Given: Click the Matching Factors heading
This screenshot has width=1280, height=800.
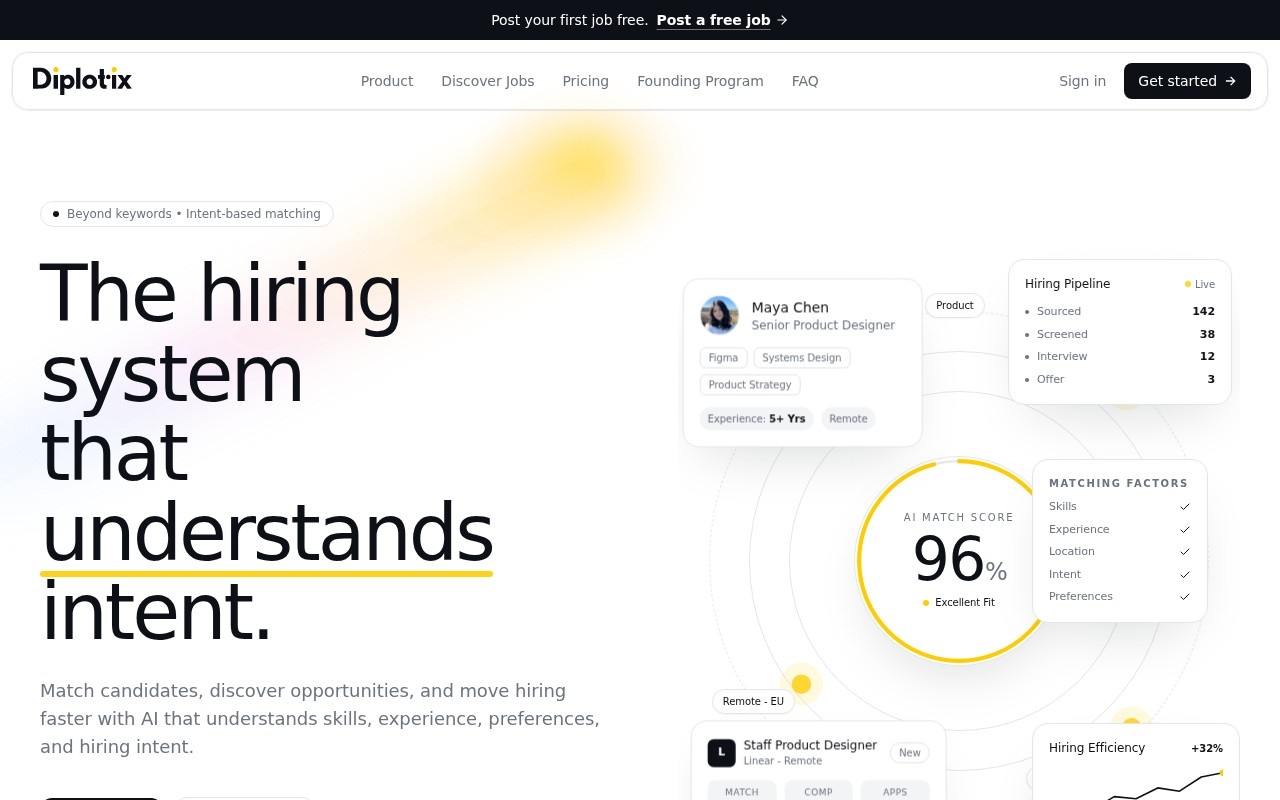Looking at the screenshot, I should pyautogui.click(x=1119, y=483).
